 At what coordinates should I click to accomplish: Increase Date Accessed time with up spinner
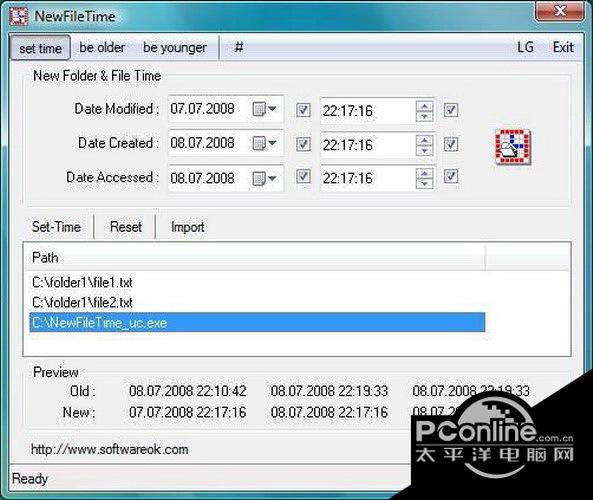coord(424,173)
